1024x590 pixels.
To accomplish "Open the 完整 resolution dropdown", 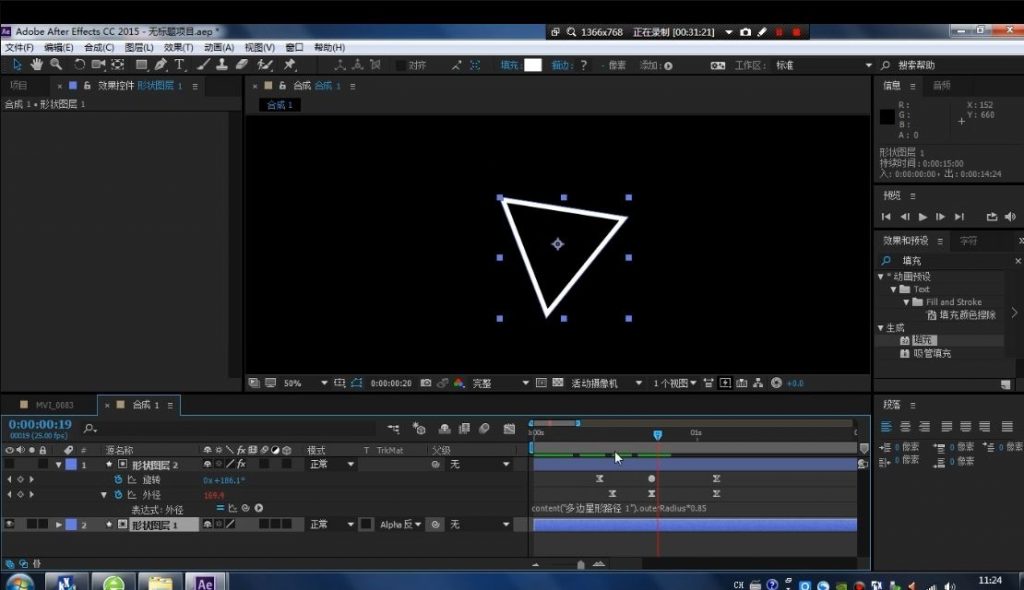I will click(500, 384).
